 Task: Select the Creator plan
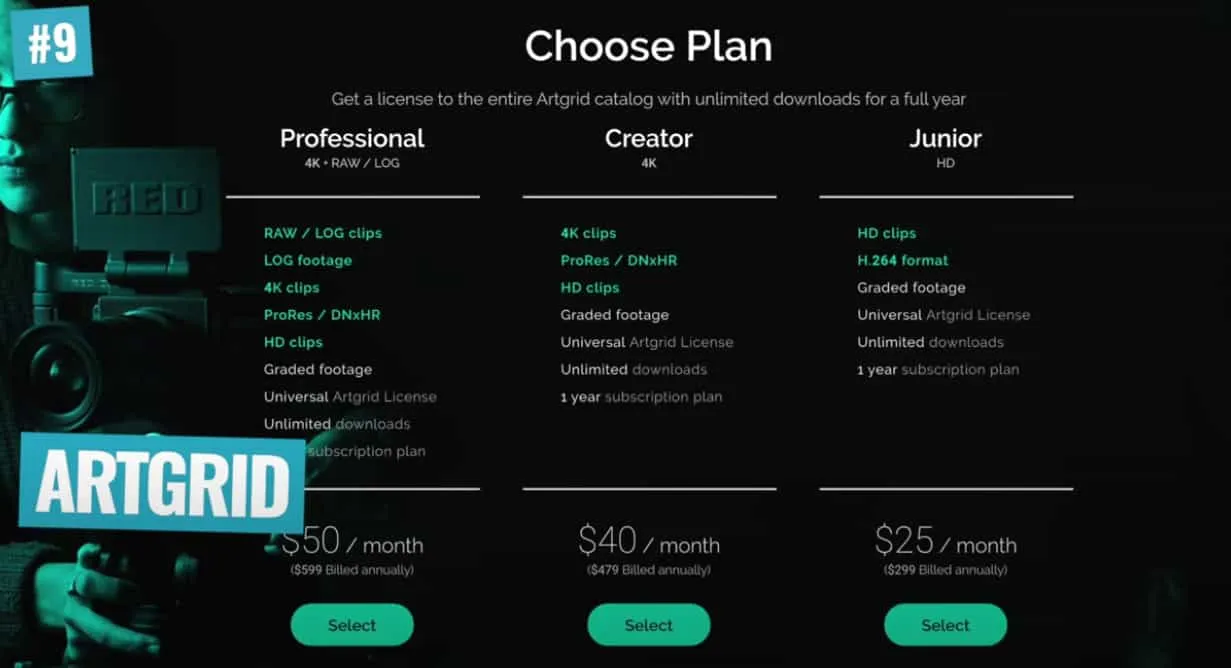649,625
